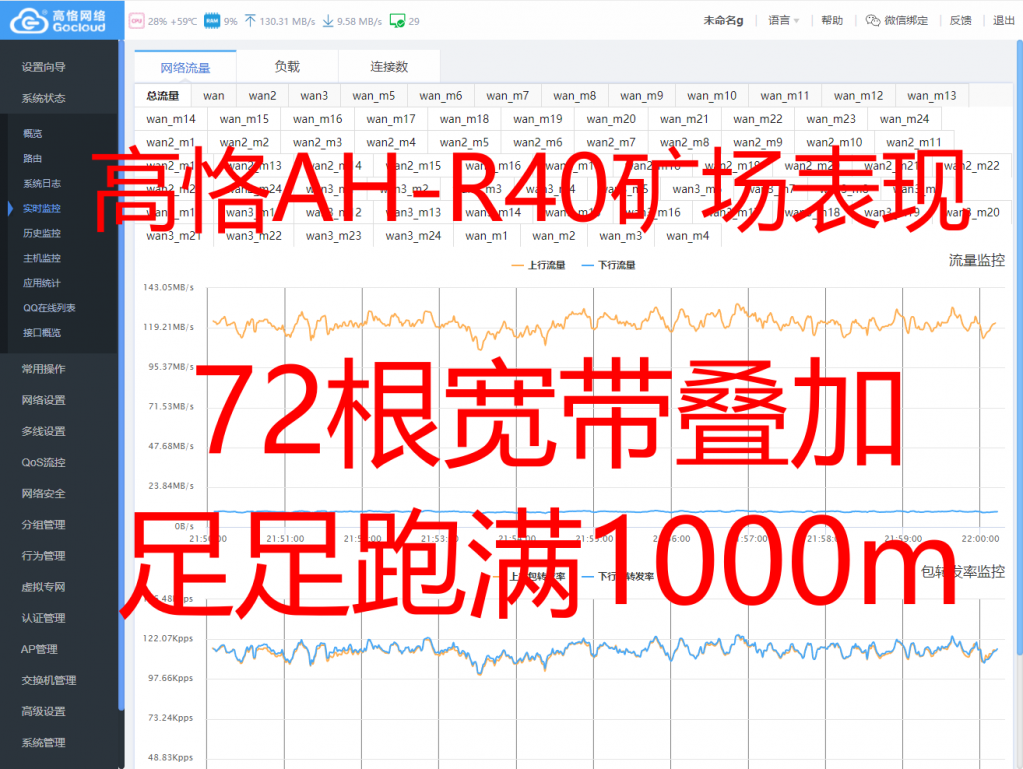Open the 接口概览 submenu item

(x=42, y=333)
